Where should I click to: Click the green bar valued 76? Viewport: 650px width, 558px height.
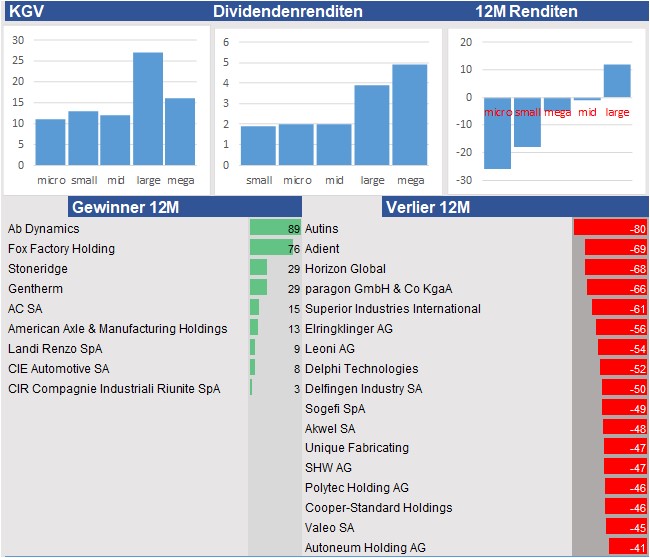tap(272, 247)
